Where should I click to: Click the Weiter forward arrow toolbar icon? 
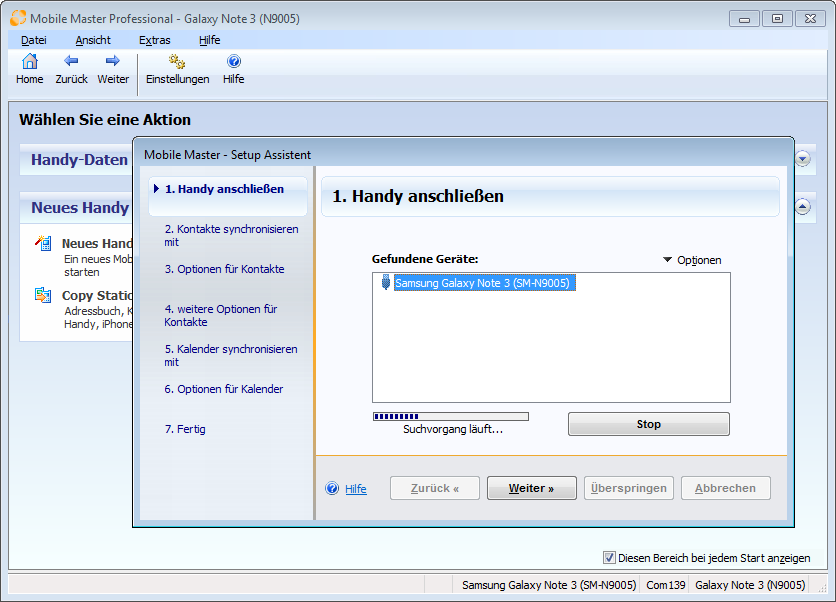click(112, 61)
